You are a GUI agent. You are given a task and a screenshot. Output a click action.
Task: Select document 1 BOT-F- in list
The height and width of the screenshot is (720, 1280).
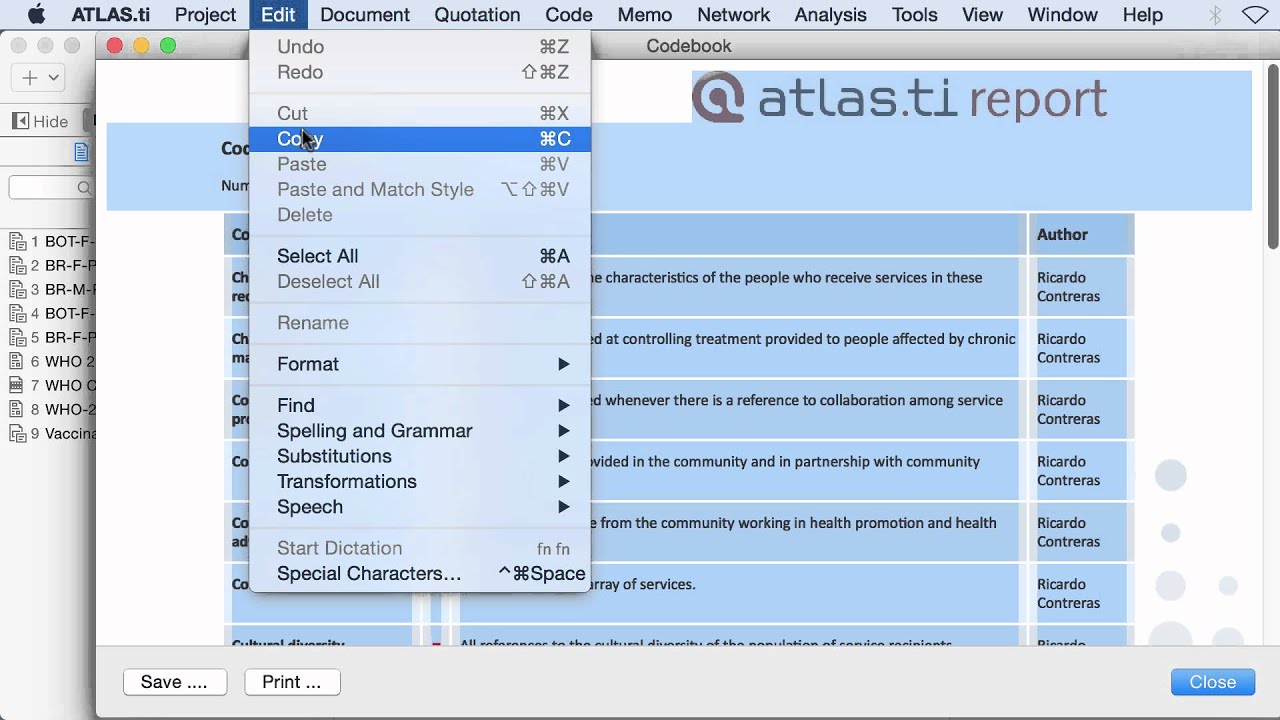pos(52,241)
